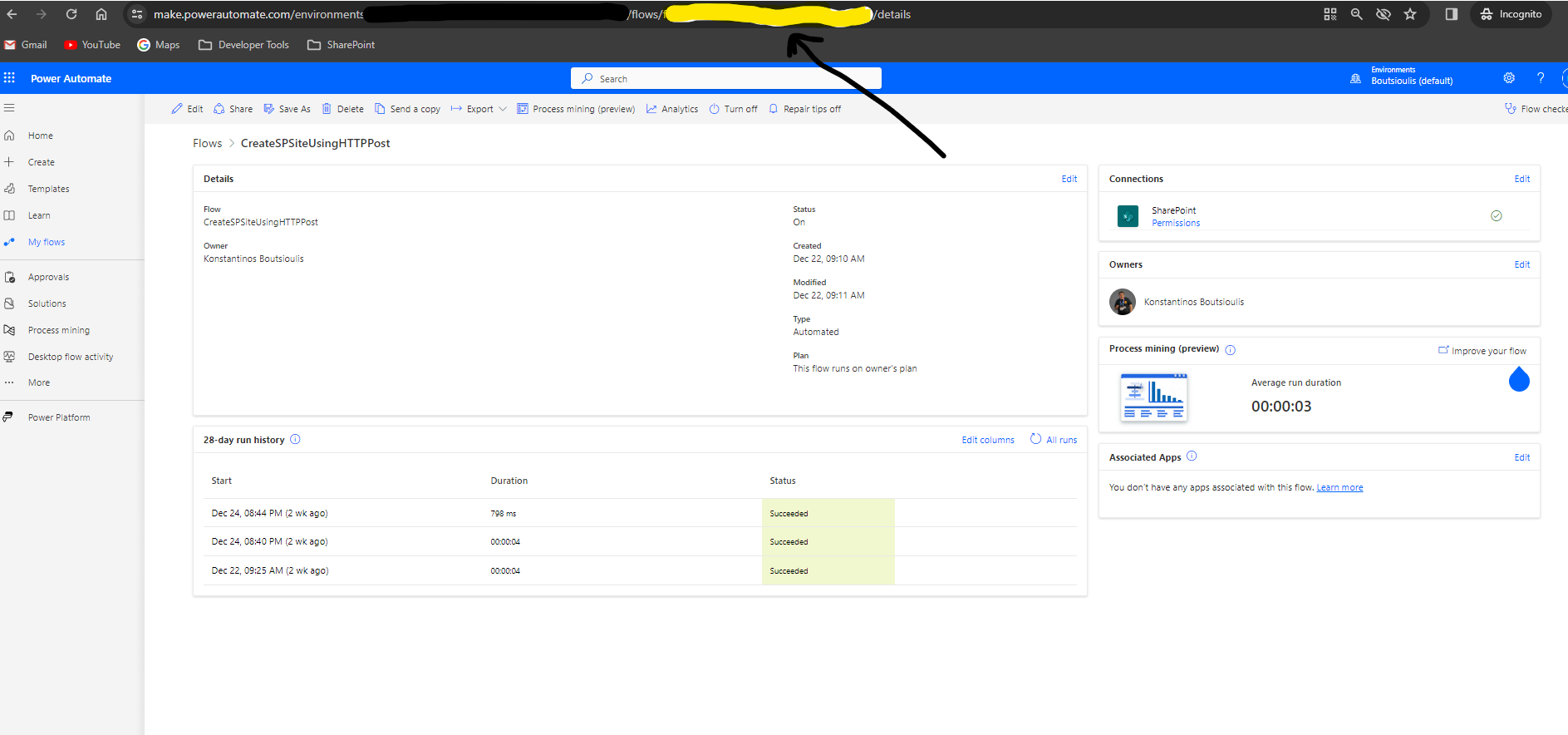This screenshot has width=1568, height=735.
Task: Click the blue droplet icon in Process mining
Action: pyautogui.click(x=1519, y=379)
